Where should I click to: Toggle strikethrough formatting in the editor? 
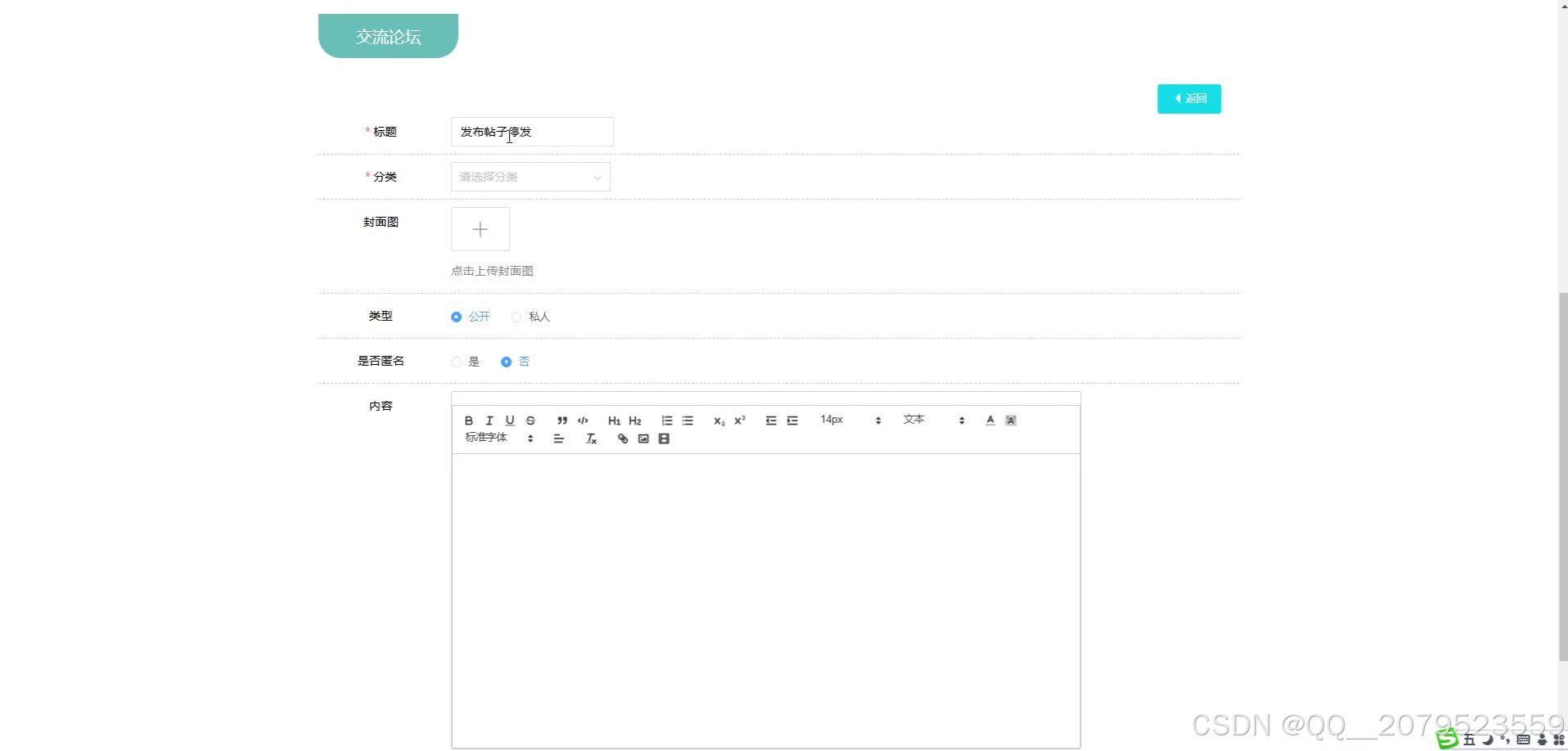click(x=530, y=420)
